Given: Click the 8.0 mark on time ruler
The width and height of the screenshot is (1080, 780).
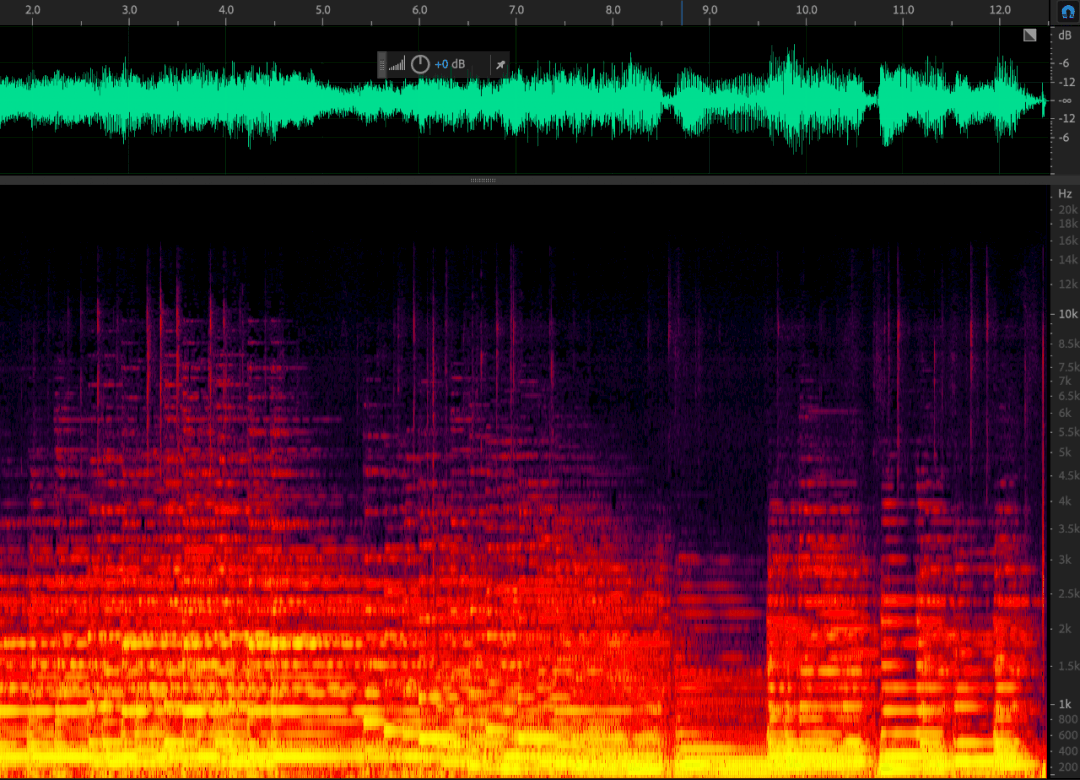Looking at the screenshot, I should (613, 10).
